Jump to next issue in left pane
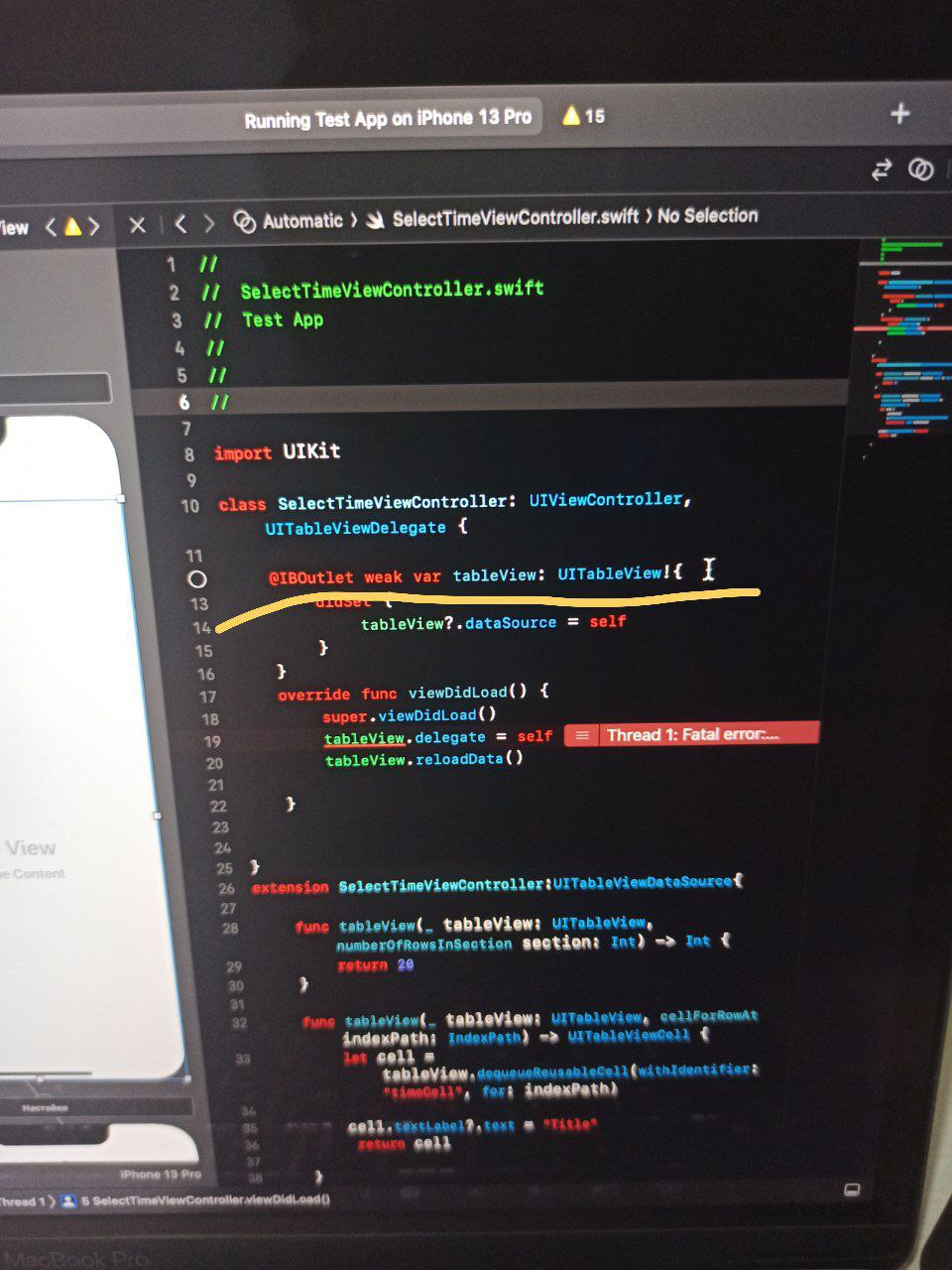The width and height of the screenshot is (952, 1270). tap(94, 226)
